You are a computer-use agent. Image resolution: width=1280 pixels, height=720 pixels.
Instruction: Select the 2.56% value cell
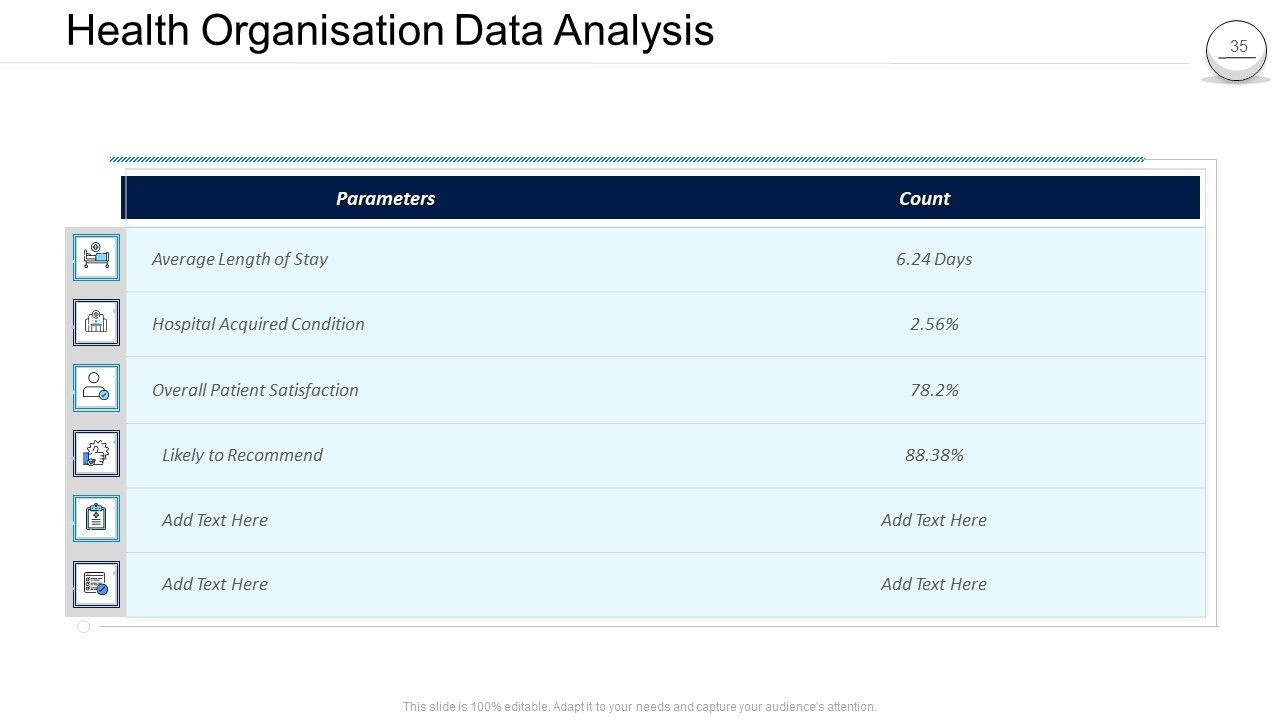click(934, 324)
